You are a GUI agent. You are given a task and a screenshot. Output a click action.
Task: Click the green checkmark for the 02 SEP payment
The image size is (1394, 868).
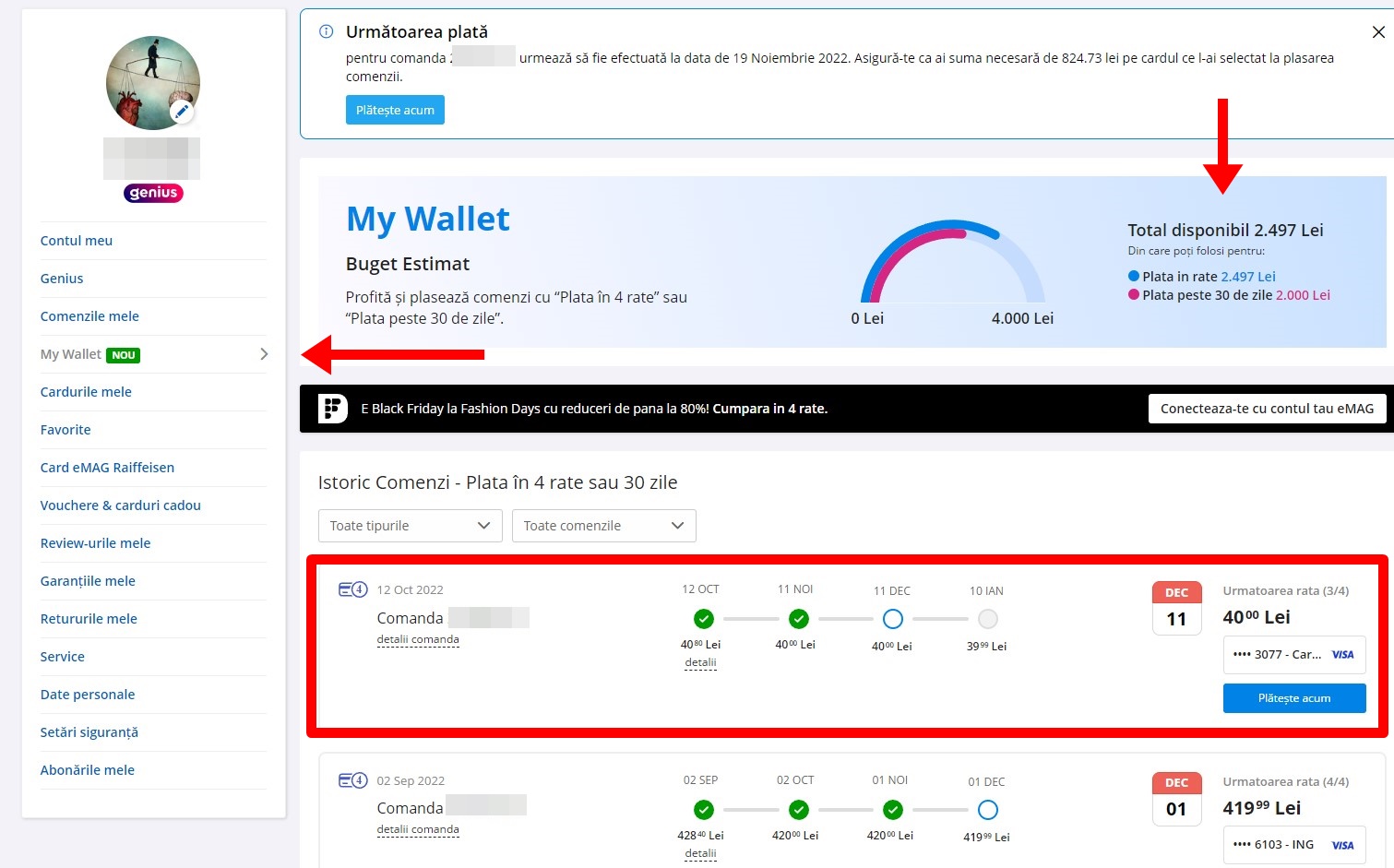pos(703,810)
